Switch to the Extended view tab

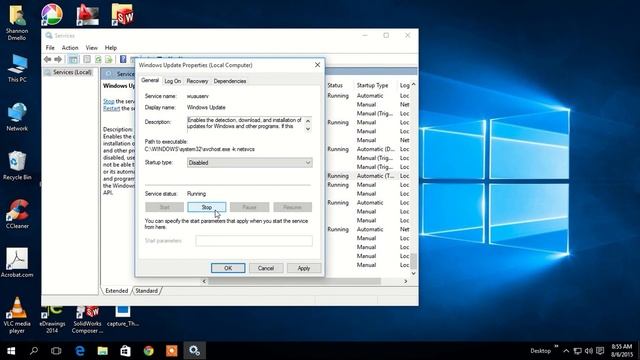coord(116,291)
